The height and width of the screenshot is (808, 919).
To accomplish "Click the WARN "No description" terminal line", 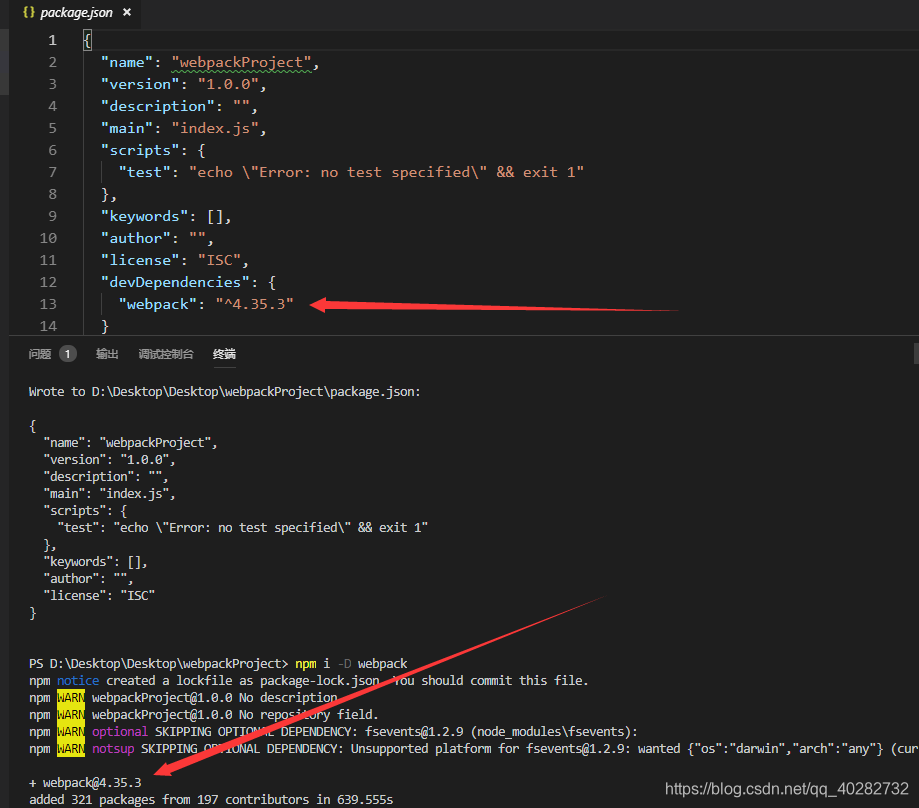I will point(183,697).
